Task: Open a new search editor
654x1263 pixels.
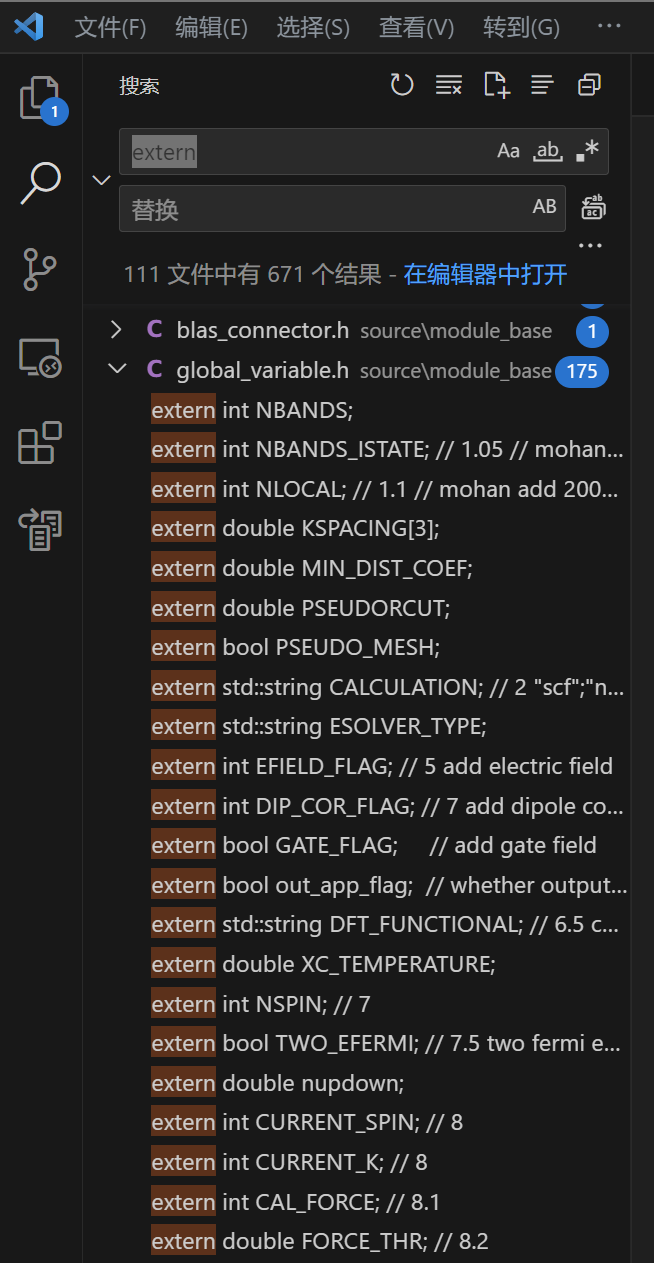Action: (x=496, y=86)
